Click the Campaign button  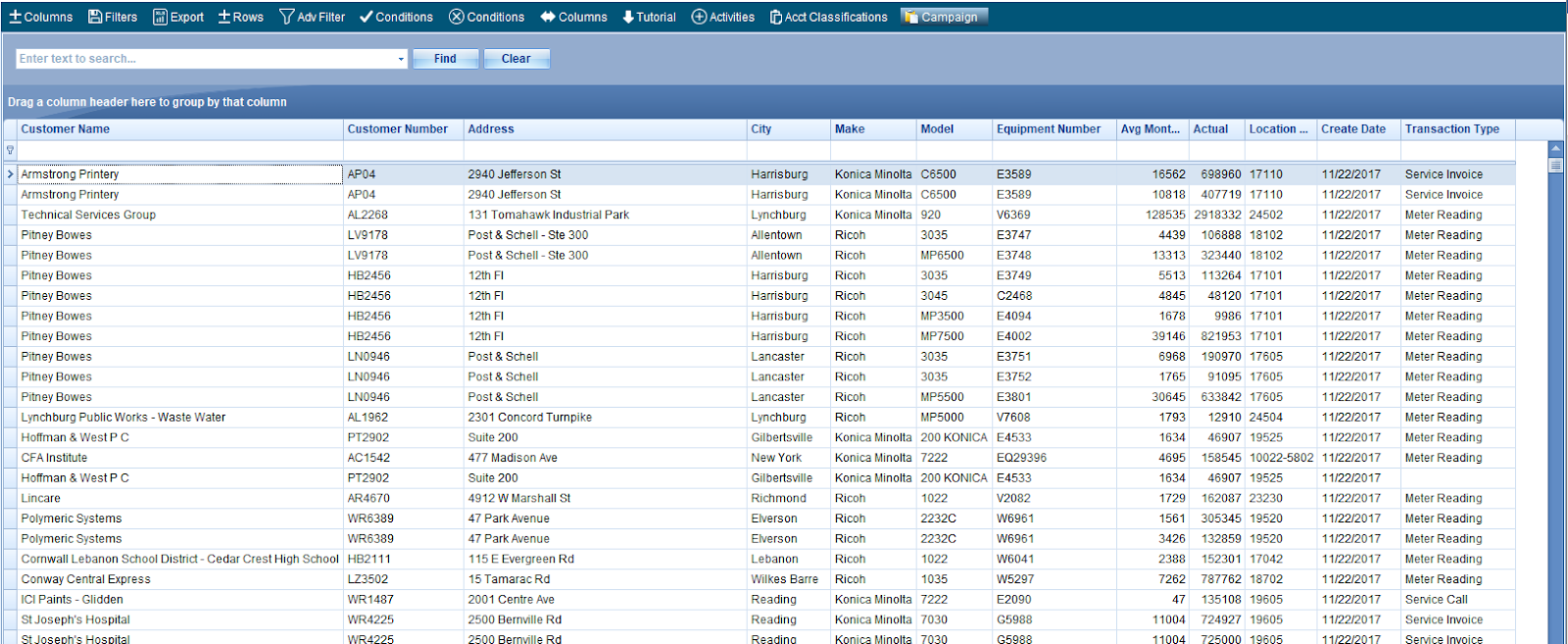(944, 17)
